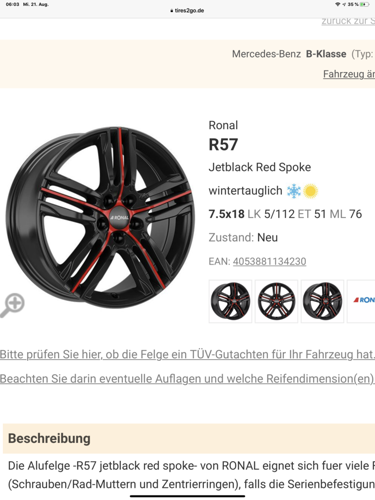
Task: Open the Ronal logo thumbnail
Action: point(361,301)
